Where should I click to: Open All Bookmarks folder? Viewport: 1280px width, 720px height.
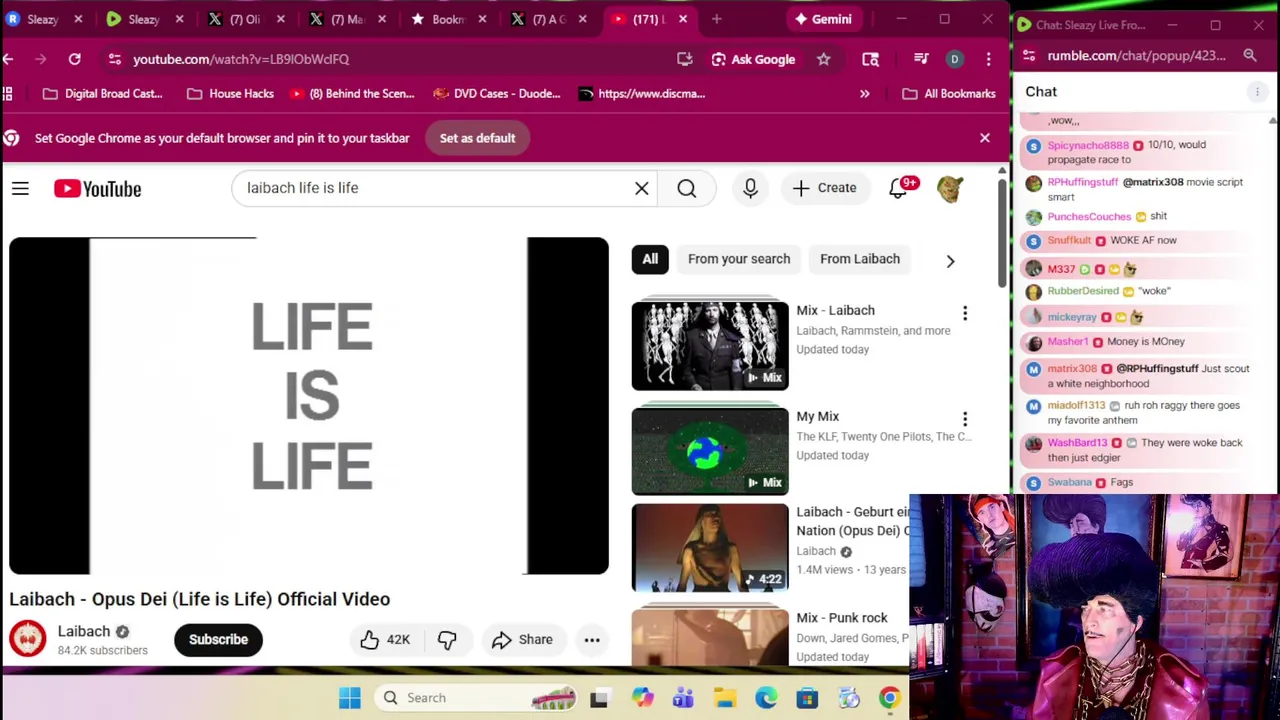(x=949, y=94)
